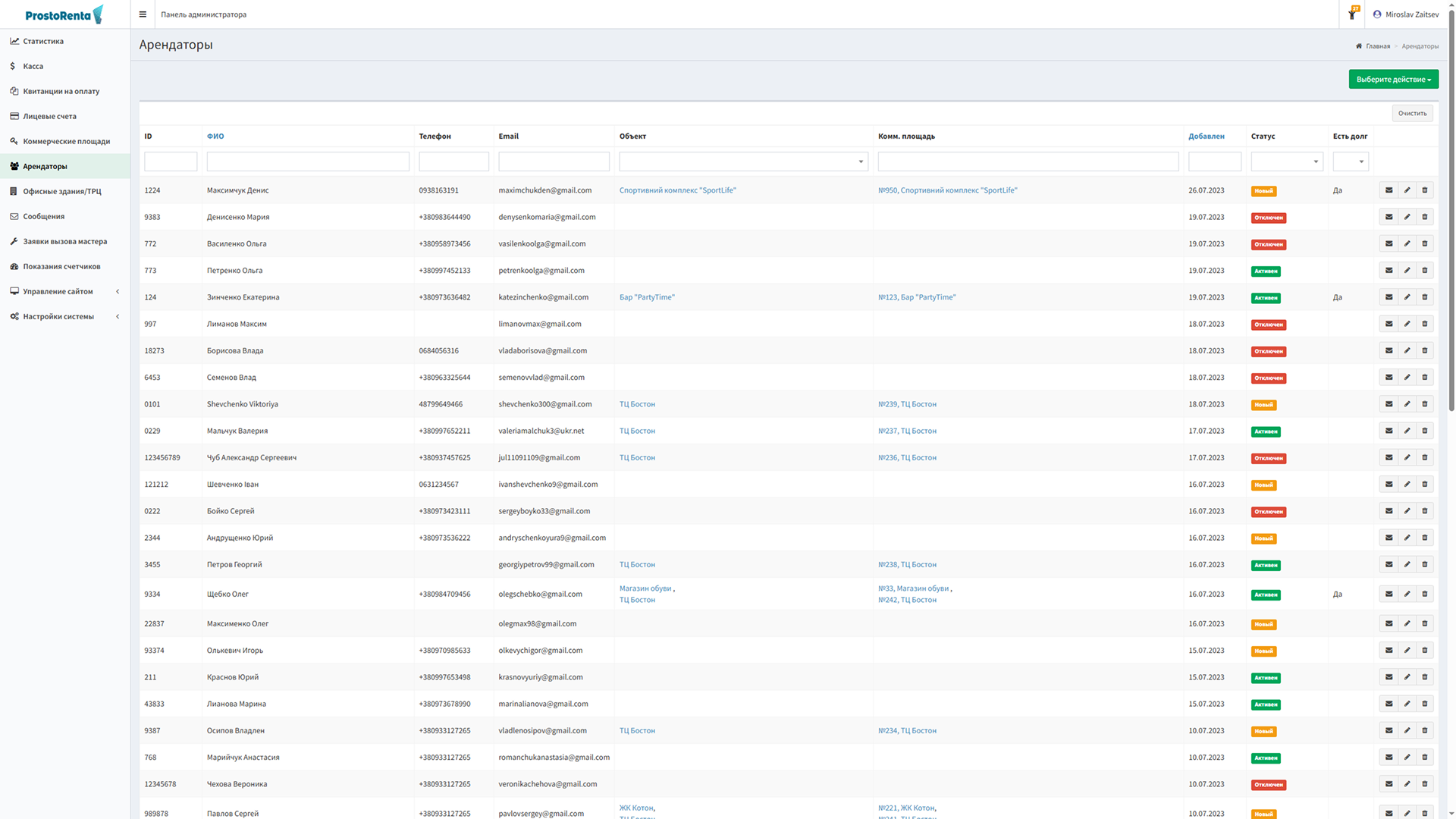Open link Бар "PartyTime" in the table
This screenshot has height=819, width=1456.
[x=648, y=297]
